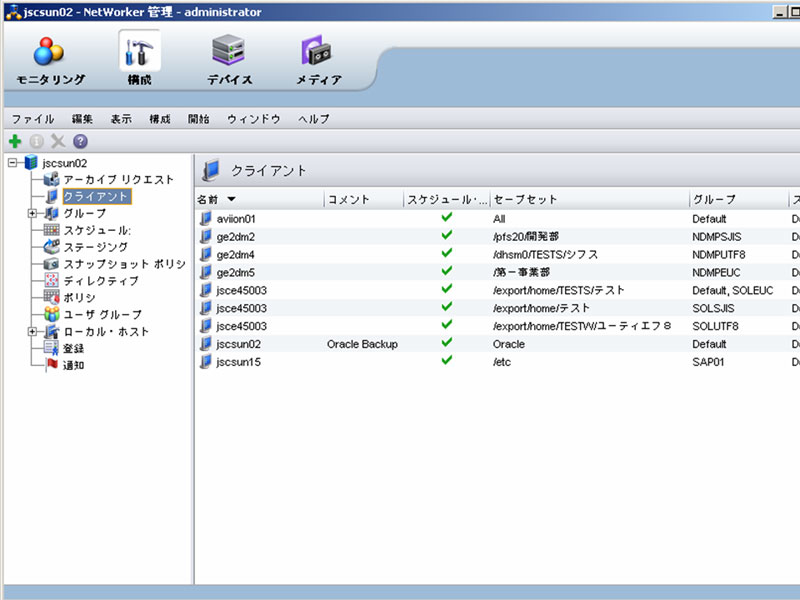Click the ポリシ tree icon
The width and height of the screenshot is (800, 600).
(x=52, y=297)
